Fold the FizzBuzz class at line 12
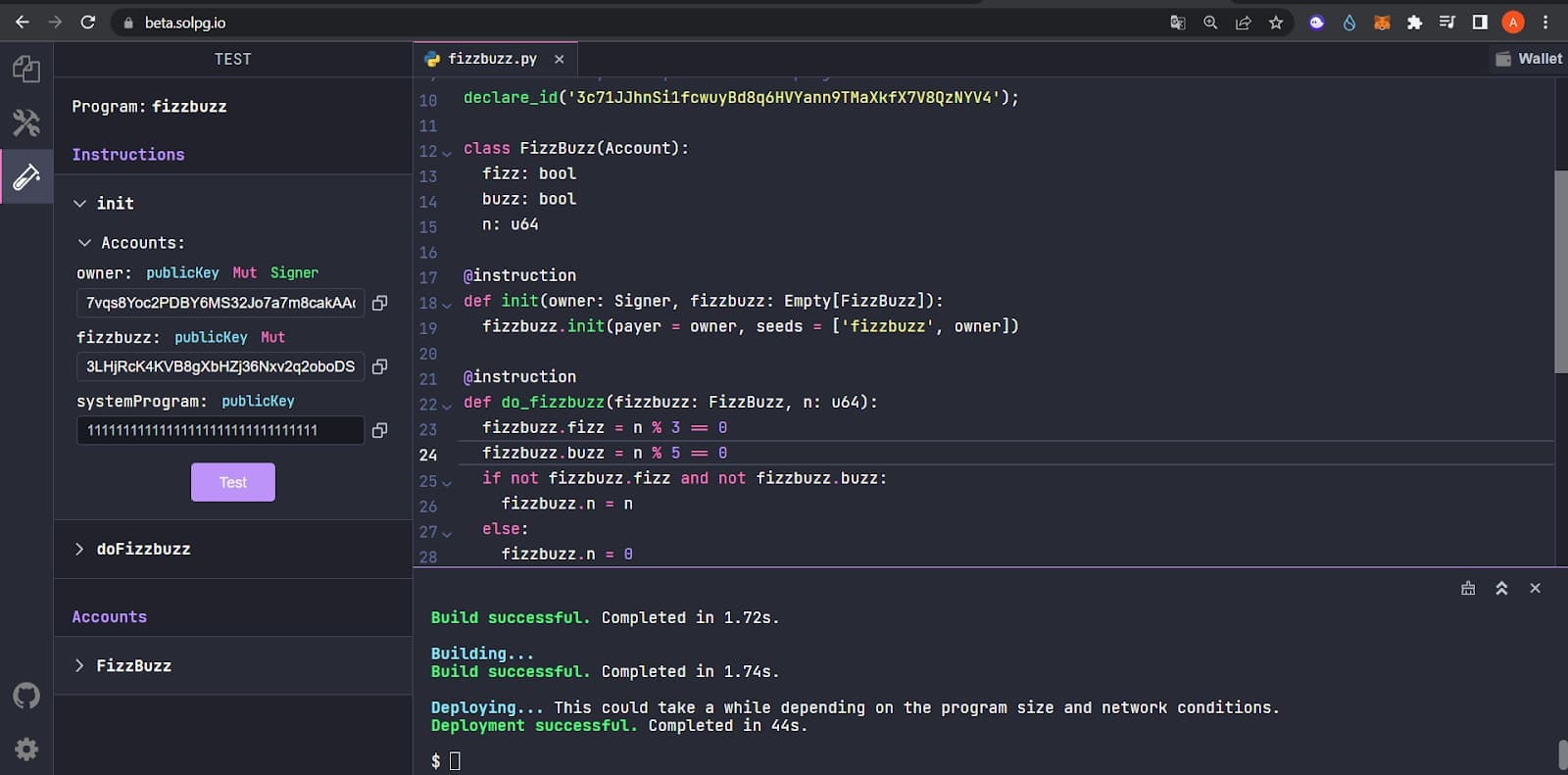The image size is (1568, 775). point(447,153)
